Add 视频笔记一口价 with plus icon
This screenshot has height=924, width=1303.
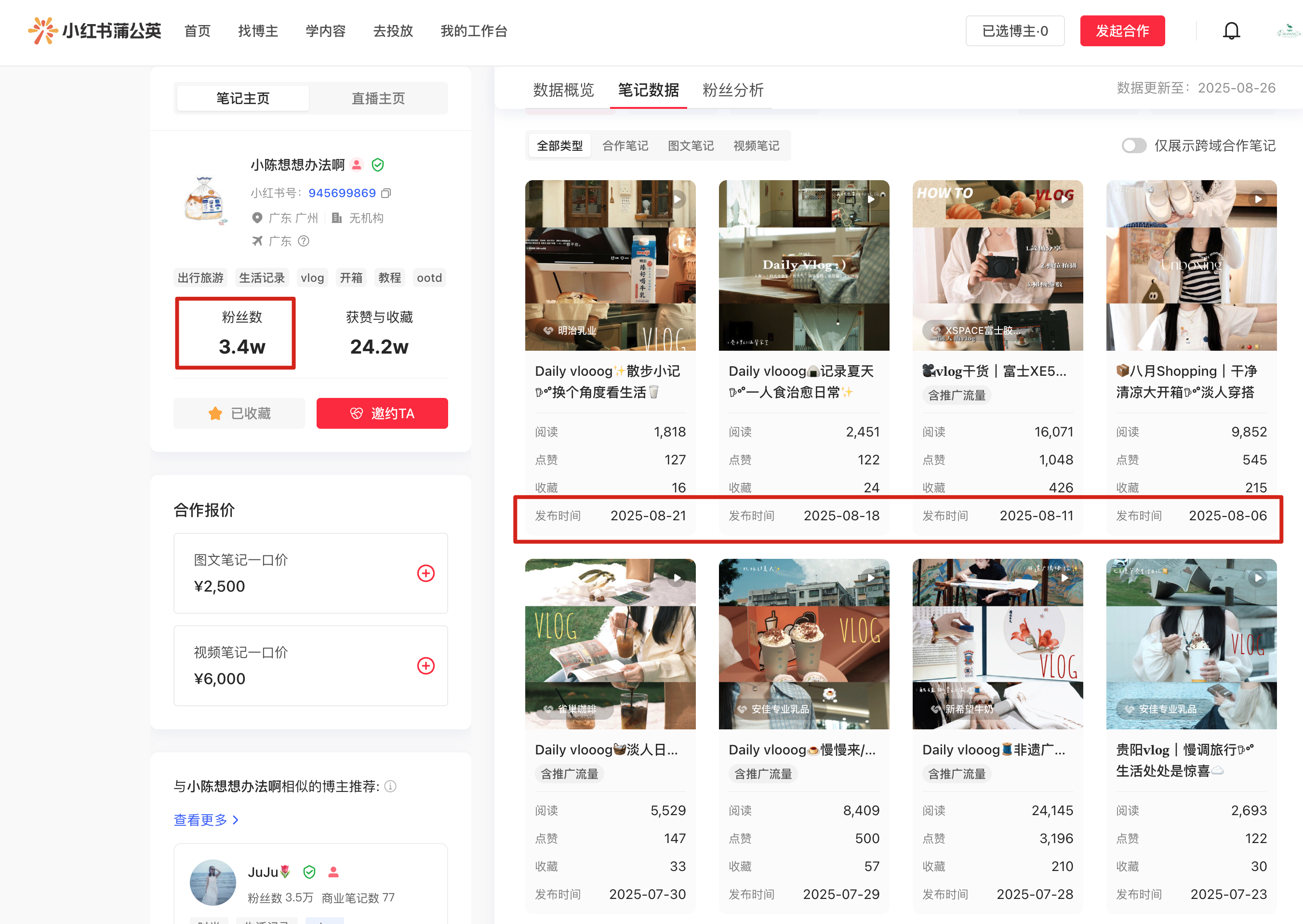tap(425, 666)
